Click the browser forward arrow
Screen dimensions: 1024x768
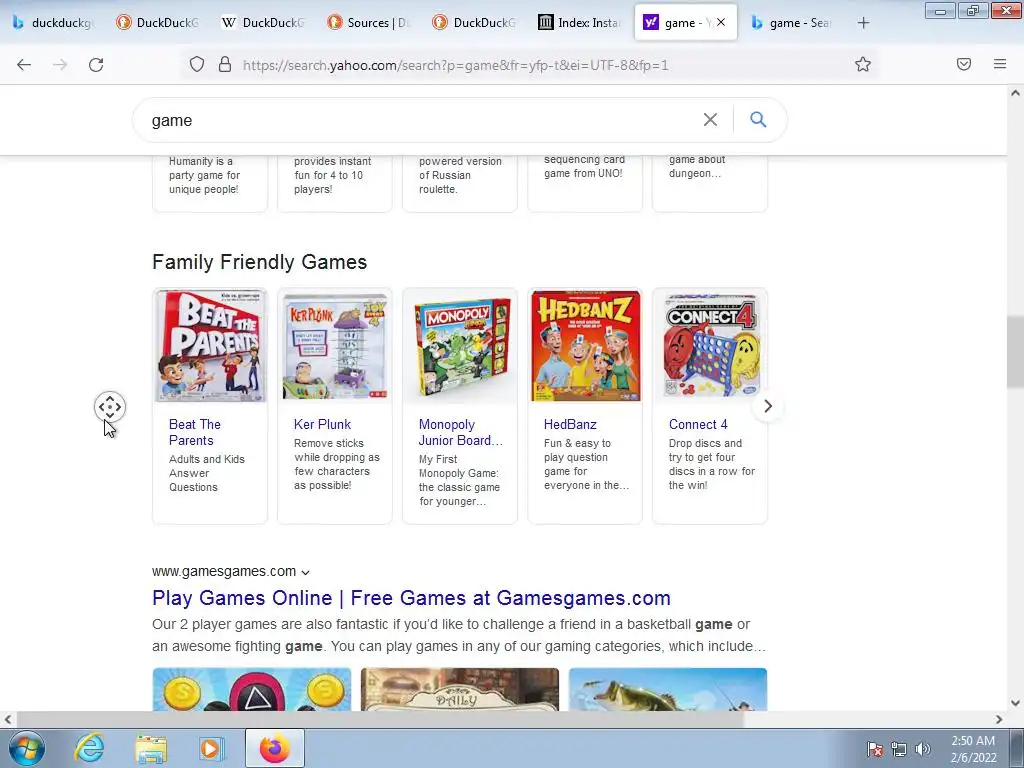tap(60, 65)
